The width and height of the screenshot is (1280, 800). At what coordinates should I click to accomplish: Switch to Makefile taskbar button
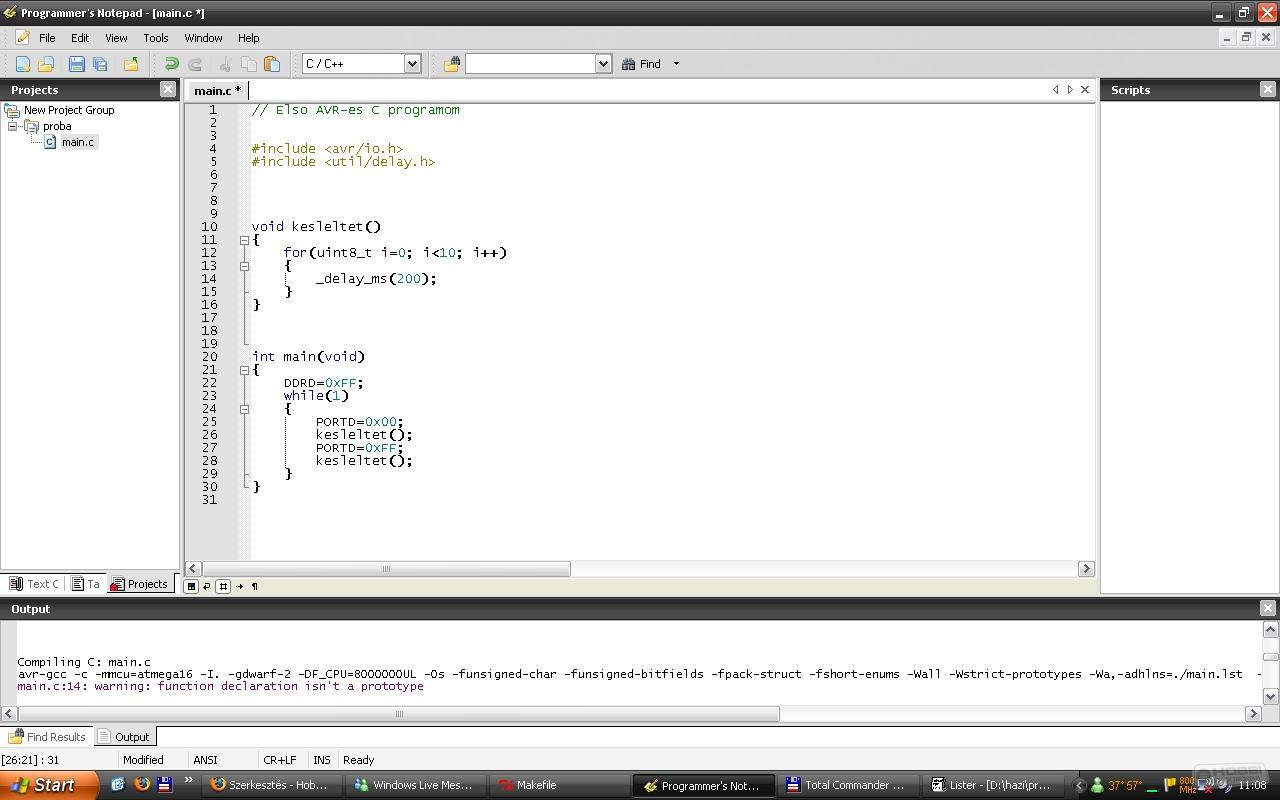tap(558, 785)
